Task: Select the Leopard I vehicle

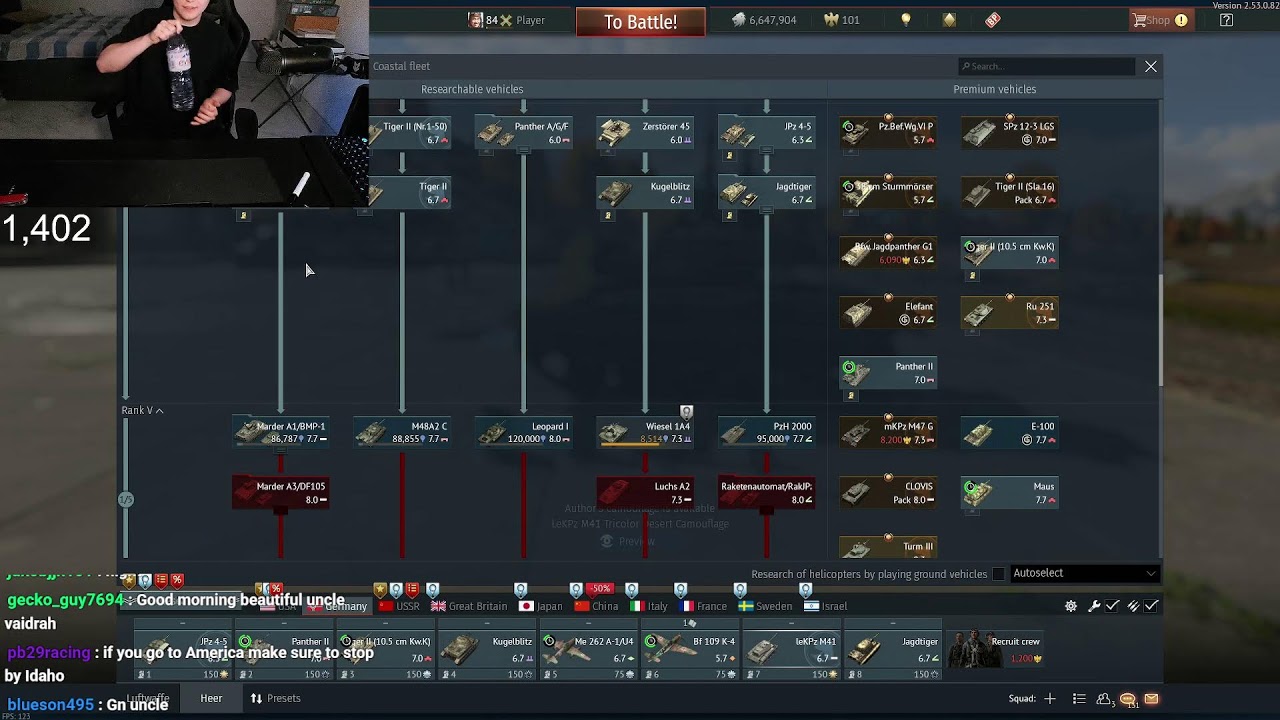Action: point(523,433)
